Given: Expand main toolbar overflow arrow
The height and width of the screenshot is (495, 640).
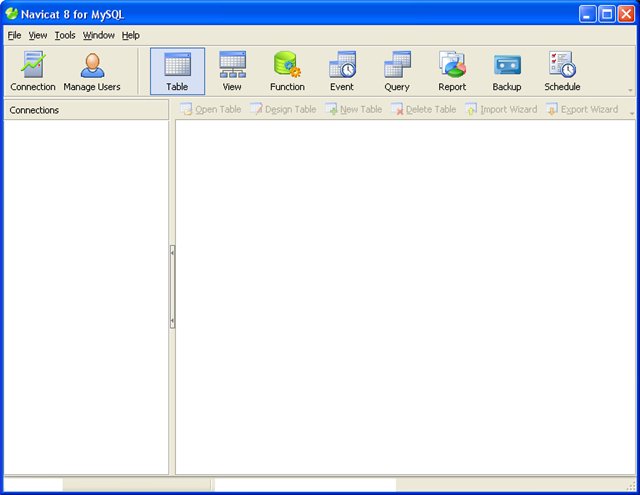Looking at the screenshot, I should 630,90.
